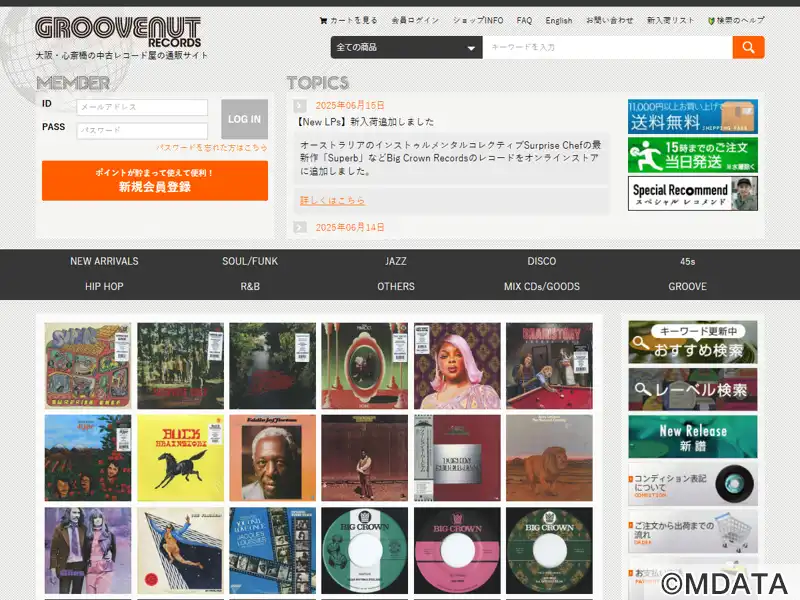Screen dimensions: 800x600
Task: Go to the DISCO category
Action: click(x=542, y=261)
